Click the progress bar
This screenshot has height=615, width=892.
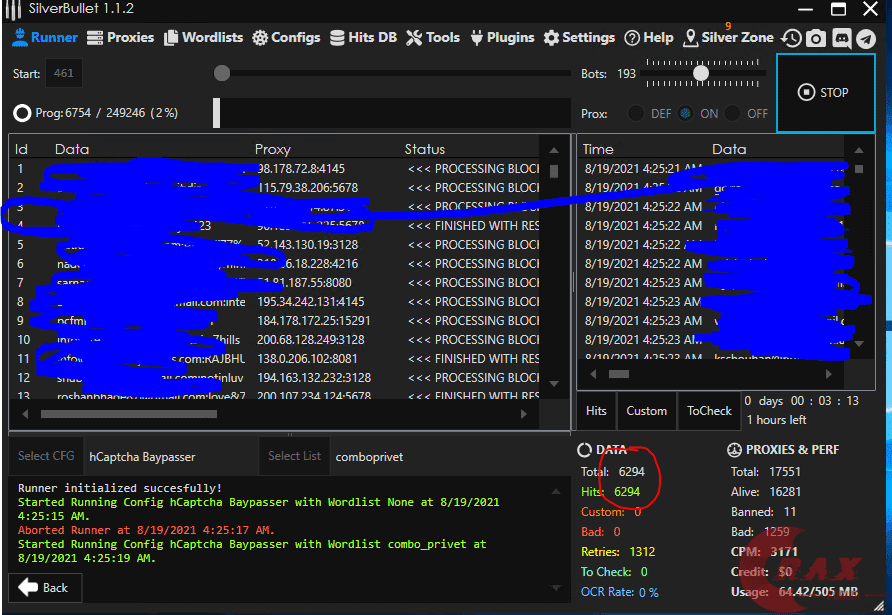[x=392, y=113]
